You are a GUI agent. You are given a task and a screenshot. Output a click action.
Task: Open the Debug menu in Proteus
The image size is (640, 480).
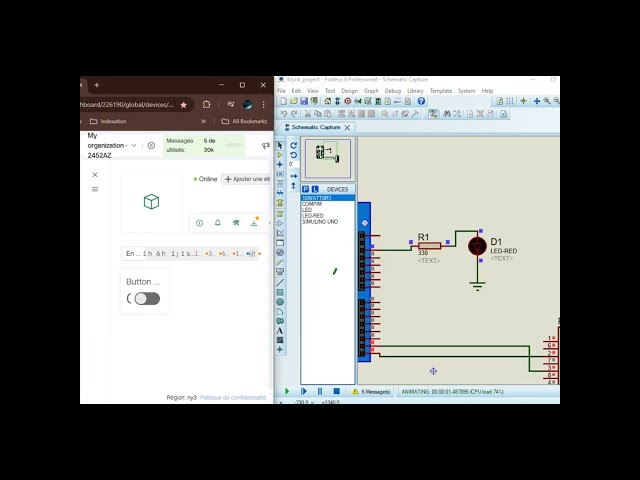pyautogui.click(x=393, y=91)
